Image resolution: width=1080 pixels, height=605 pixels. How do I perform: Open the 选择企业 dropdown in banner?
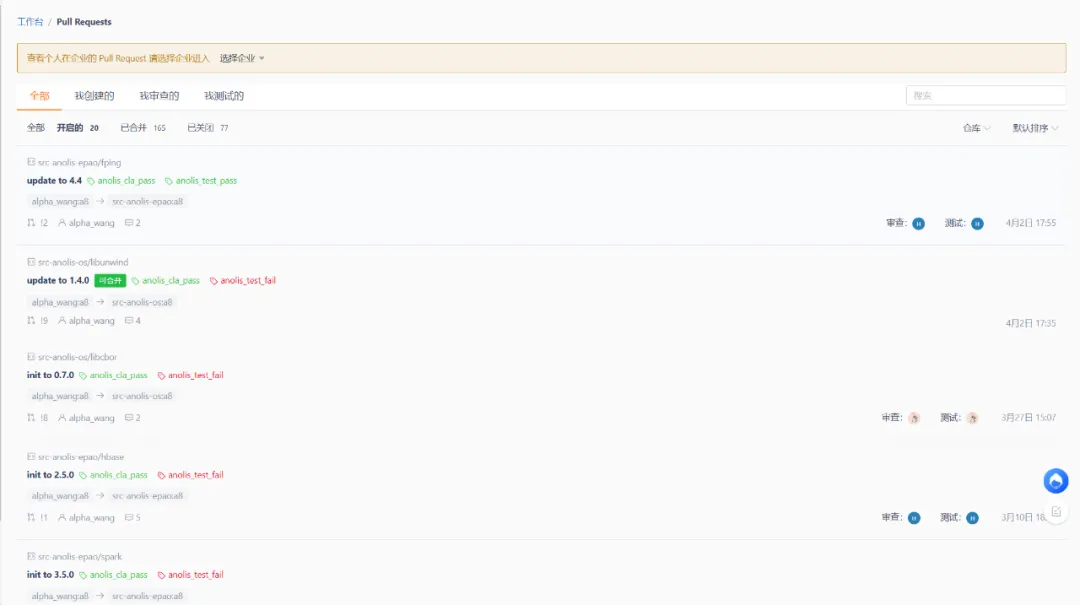click(242, 59)
